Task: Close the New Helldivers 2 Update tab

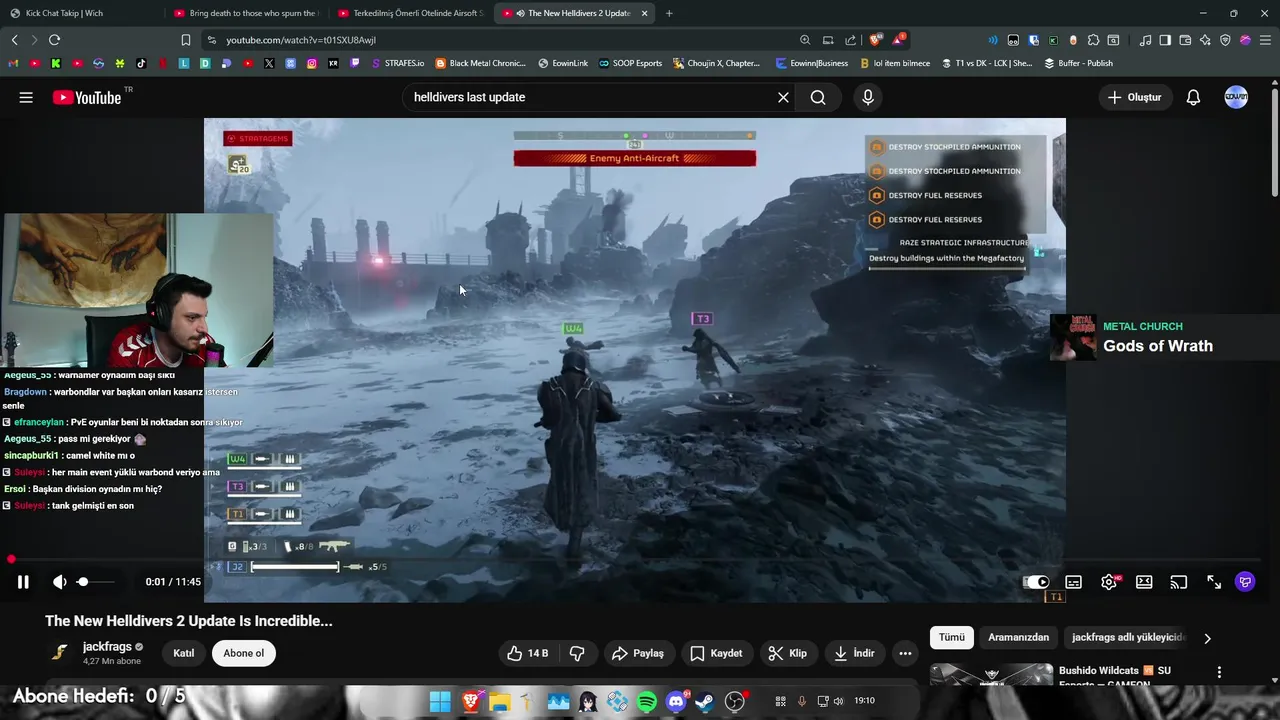Action: [644, 13]
